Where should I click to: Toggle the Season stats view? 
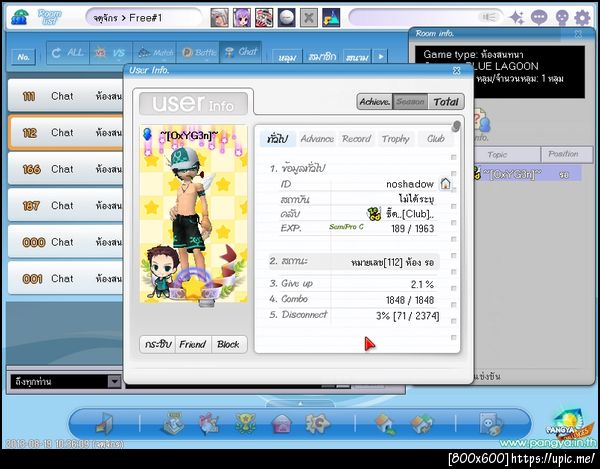(410, 102)
